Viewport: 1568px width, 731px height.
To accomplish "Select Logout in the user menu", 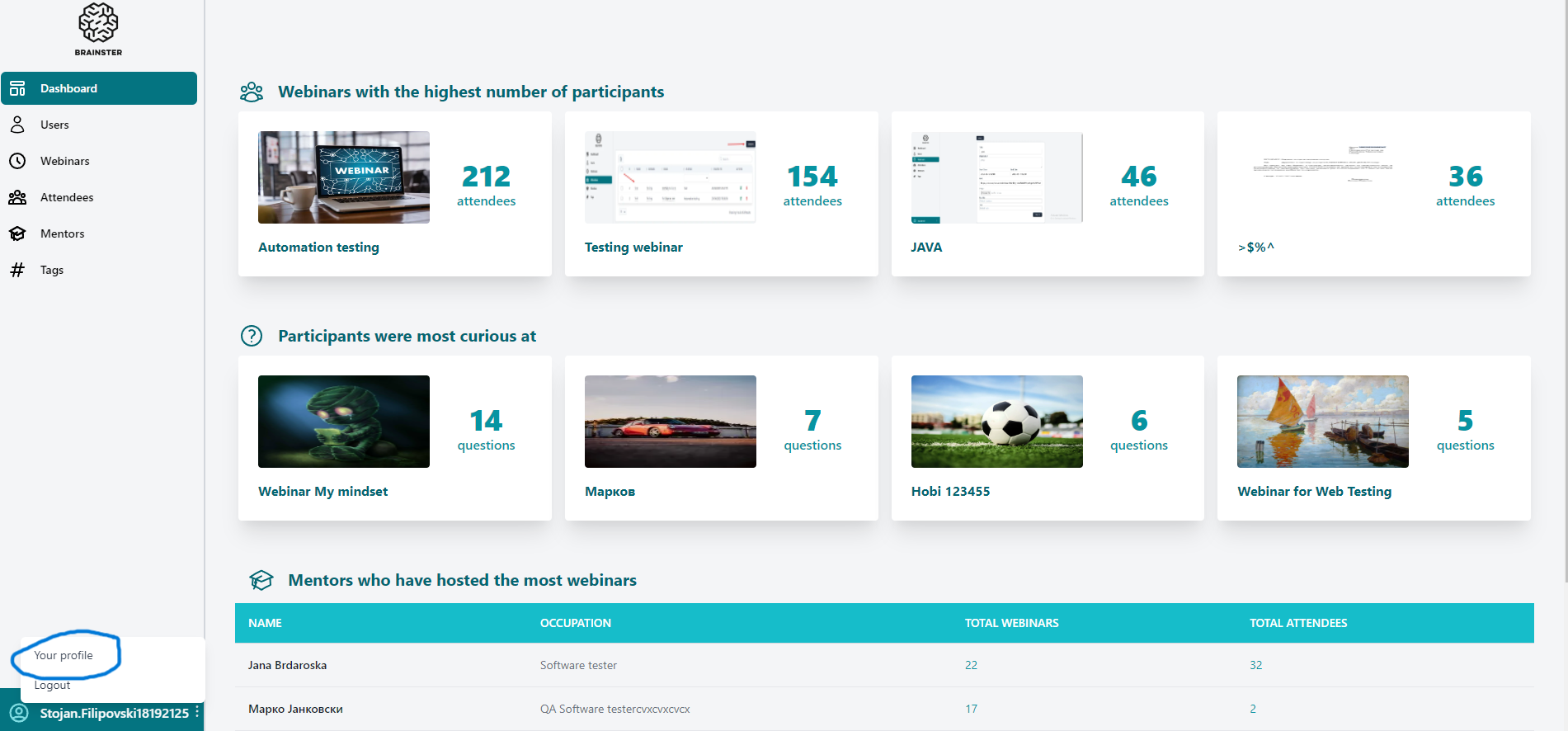I will pyautogui.click(x=52, y=685).
